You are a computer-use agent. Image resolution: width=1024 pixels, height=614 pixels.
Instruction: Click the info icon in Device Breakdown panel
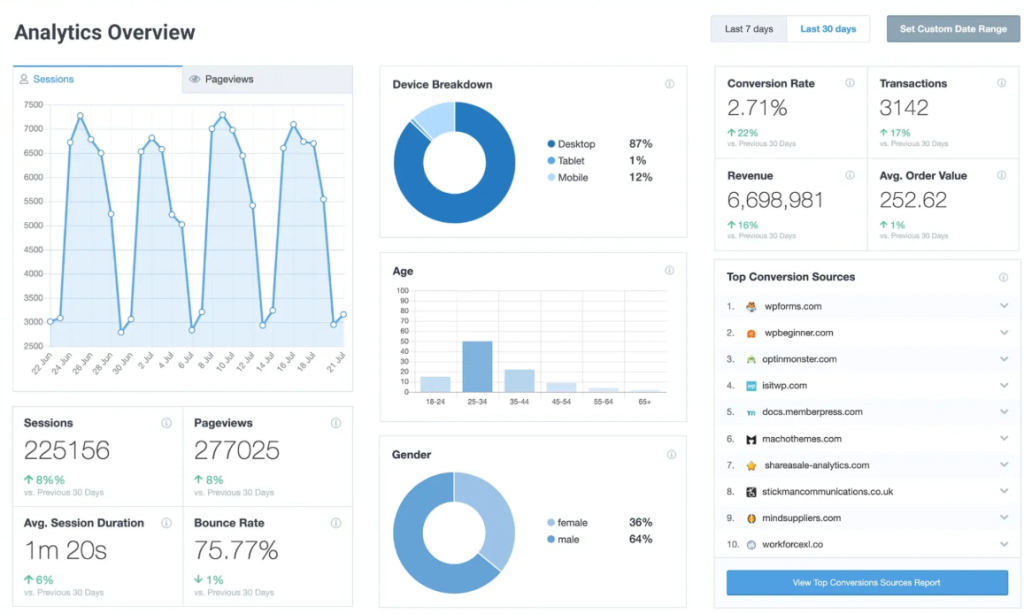pyautogui.click(x=670, y=85)
